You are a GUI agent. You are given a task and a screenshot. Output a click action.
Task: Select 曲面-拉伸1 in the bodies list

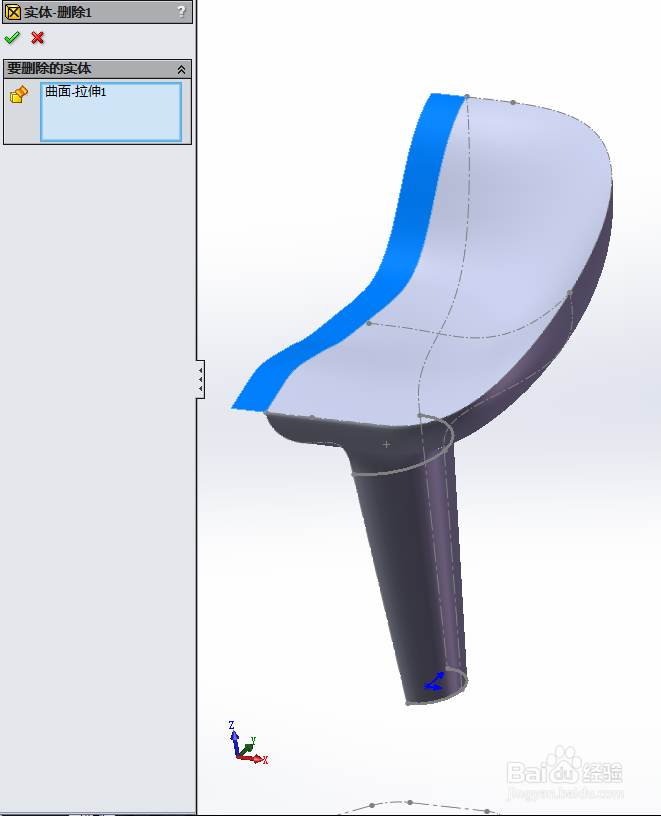tap(75, 92)
